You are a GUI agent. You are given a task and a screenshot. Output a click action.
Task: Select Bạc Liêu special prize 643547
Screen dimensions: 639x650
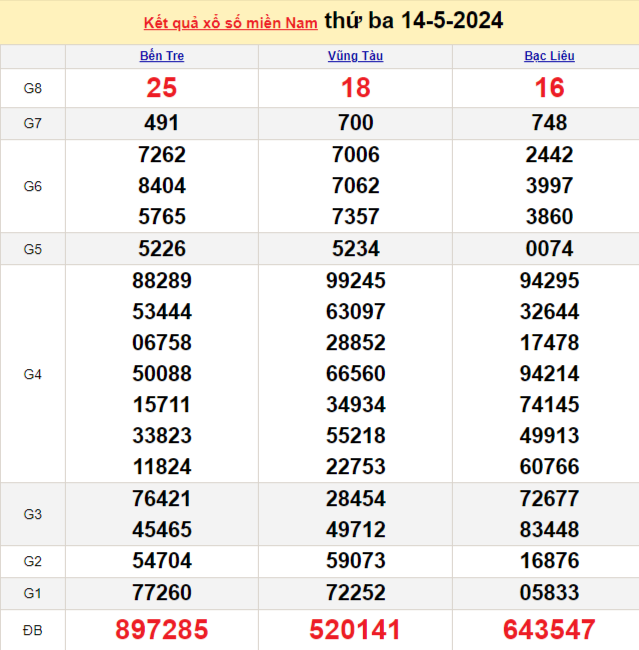click(549, 630)
